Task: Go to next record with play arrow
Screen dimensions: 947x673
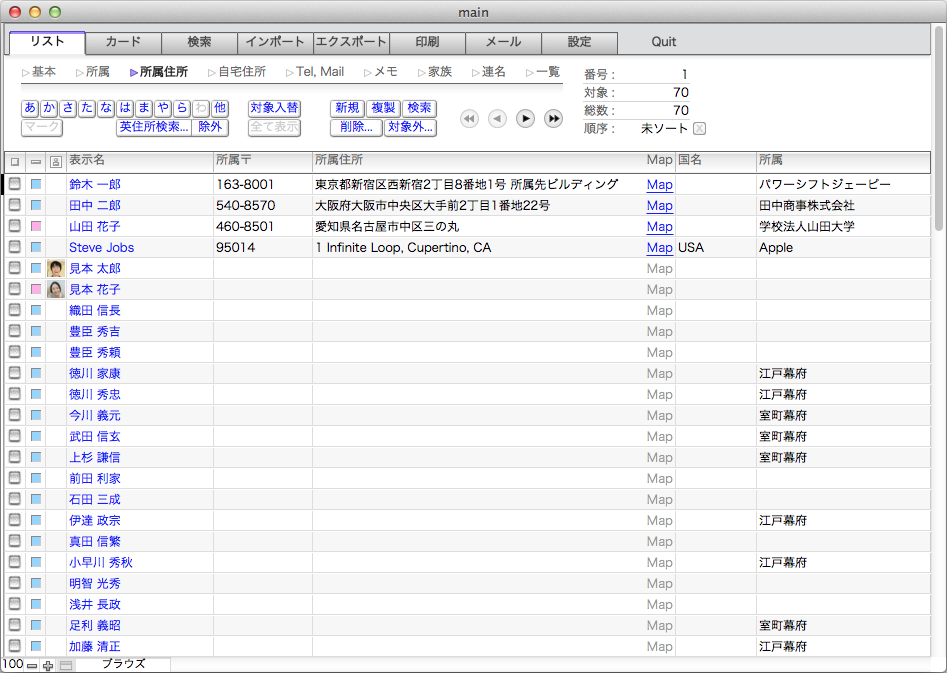Action: (x=525, y=119)
